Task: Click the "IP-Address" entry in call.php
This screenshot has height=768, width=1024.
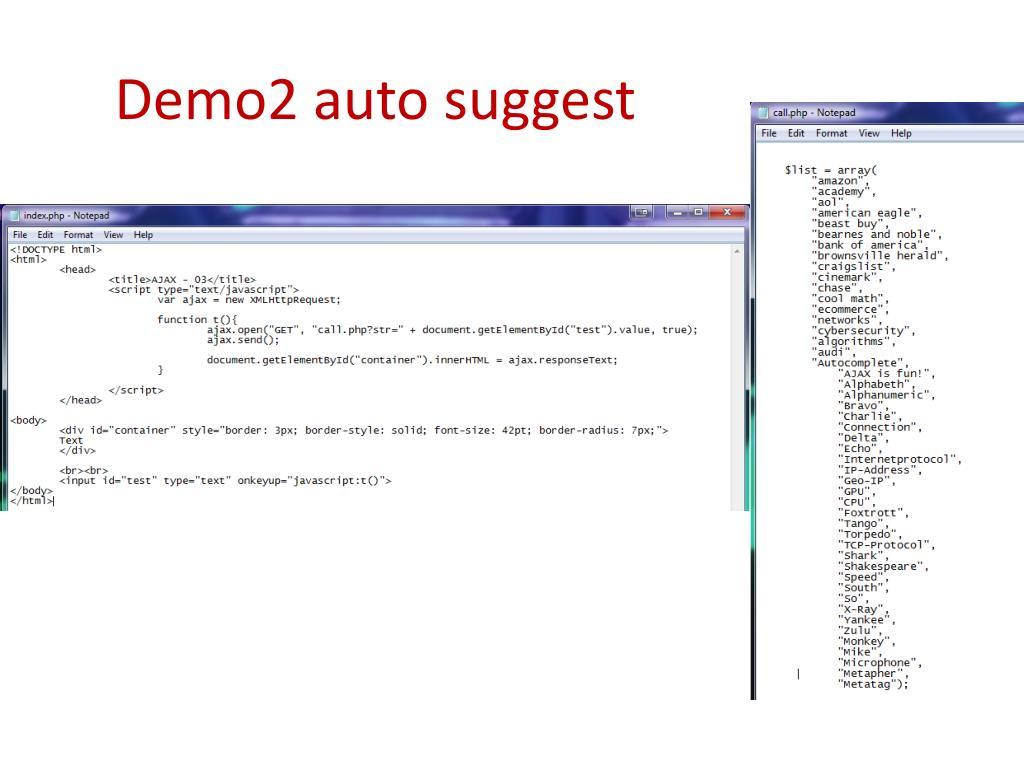Action: click(880, 470)
